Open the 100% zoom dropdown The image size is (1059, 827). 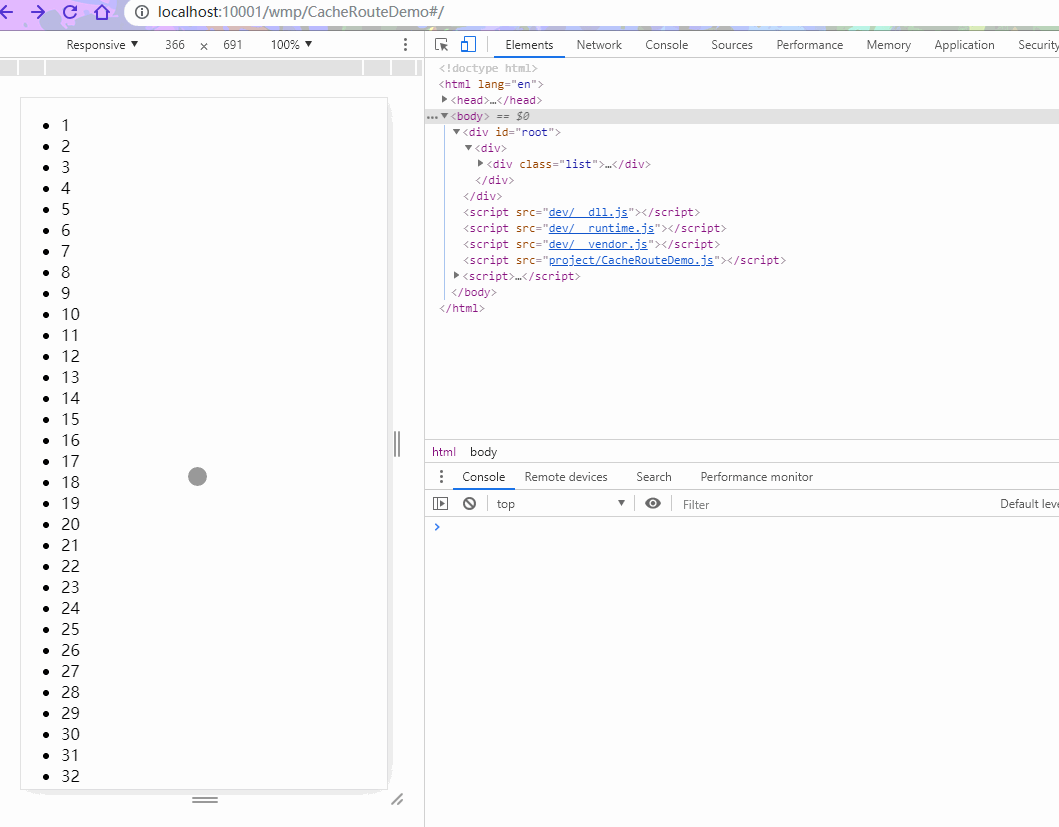290,44
